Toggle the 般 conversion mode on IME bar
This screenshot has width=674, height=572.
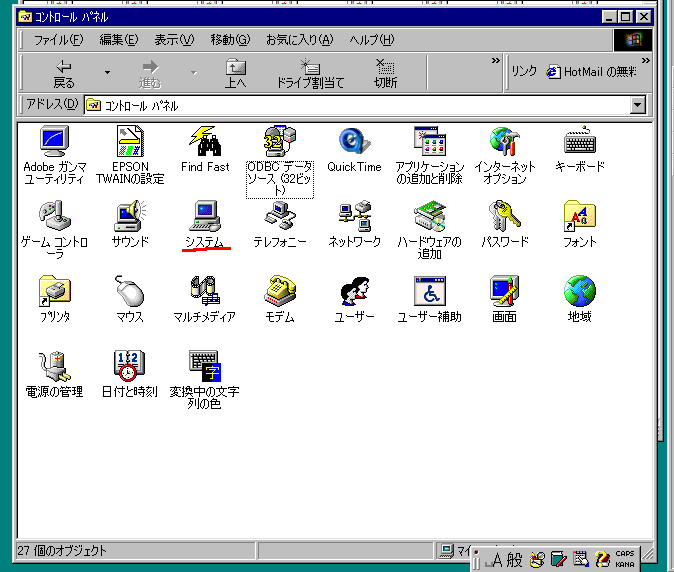coord(514,560)
